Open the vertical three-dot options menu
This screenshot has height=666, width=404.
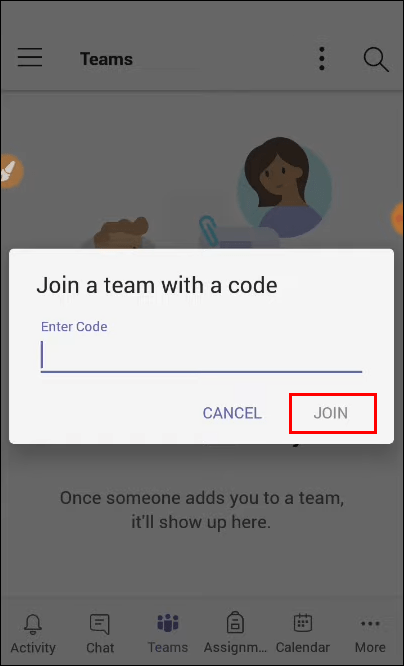pos(322,59)
